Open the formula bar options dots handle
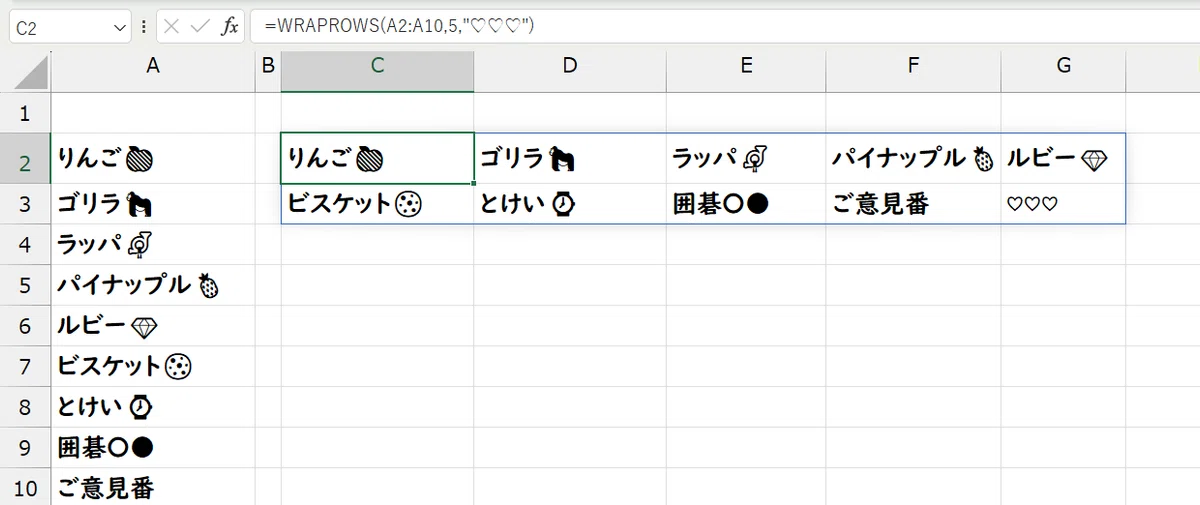This screenshot has height=505, width=1200. tap(143, 27)
